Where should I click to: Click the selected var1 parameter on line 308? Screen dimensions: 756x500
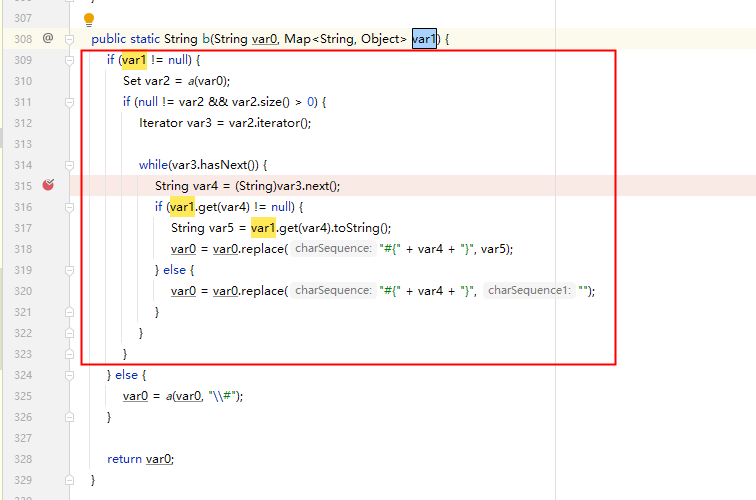[424, 39]
